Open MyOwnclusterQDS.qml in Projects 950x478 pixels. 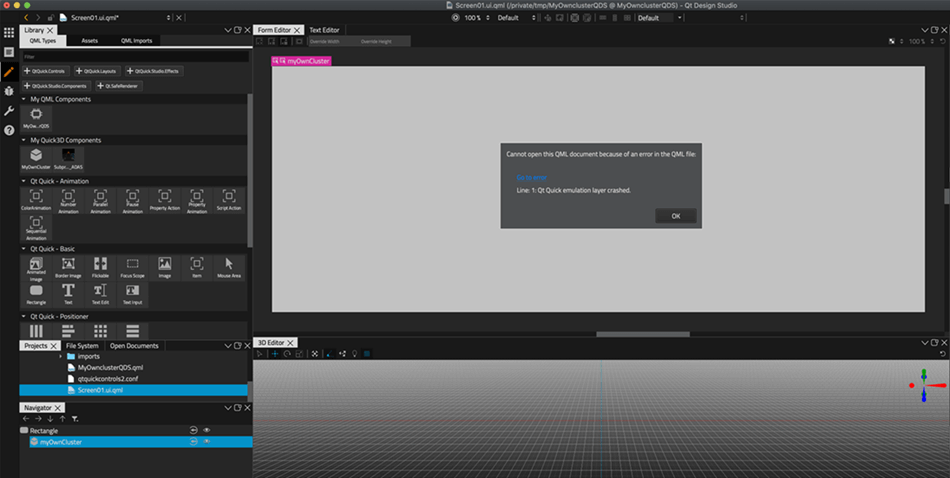point(110,368)
